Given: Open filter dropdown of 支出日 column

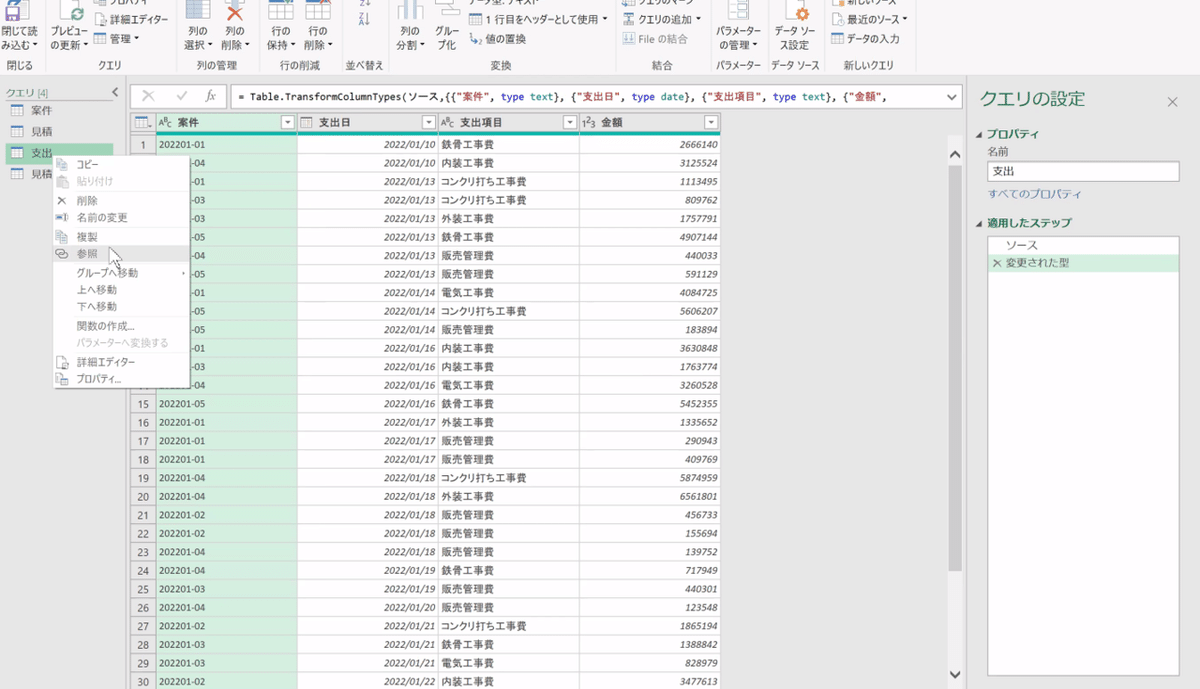Looking at the screenshot, I should click(429, 123).
